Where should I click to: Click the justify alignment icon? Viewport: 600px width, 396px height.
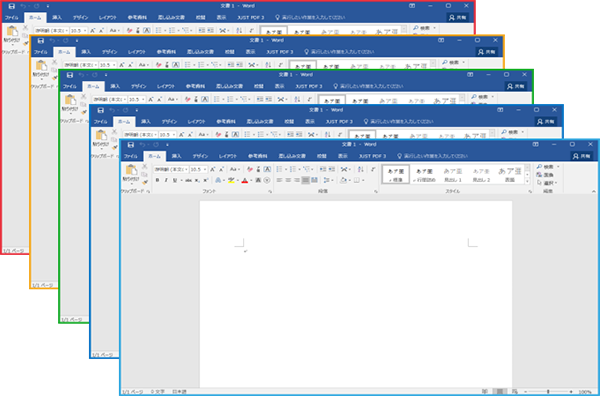305,180
